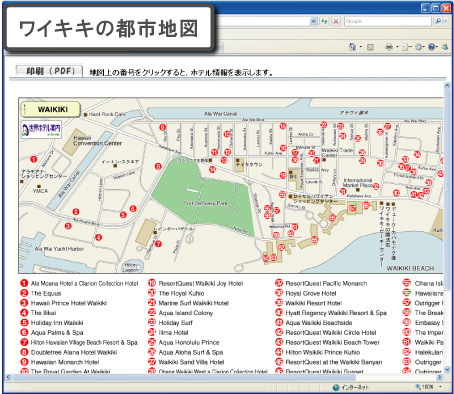Click the printer icon in toolbar

pyautogui.click(x=389, y=47)
